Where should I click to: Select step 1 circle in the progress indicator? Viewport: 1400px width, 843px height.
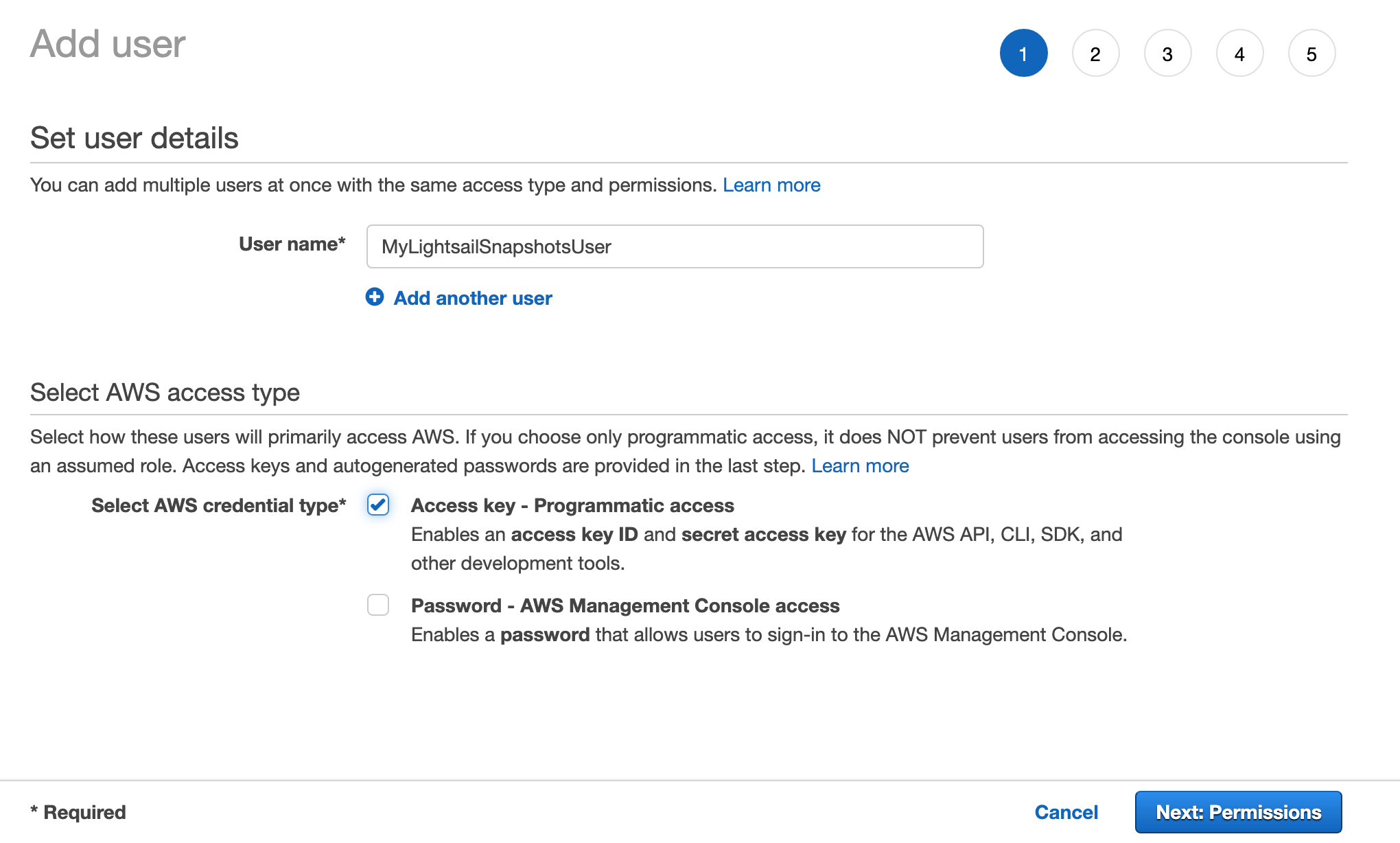point(1024,53)
